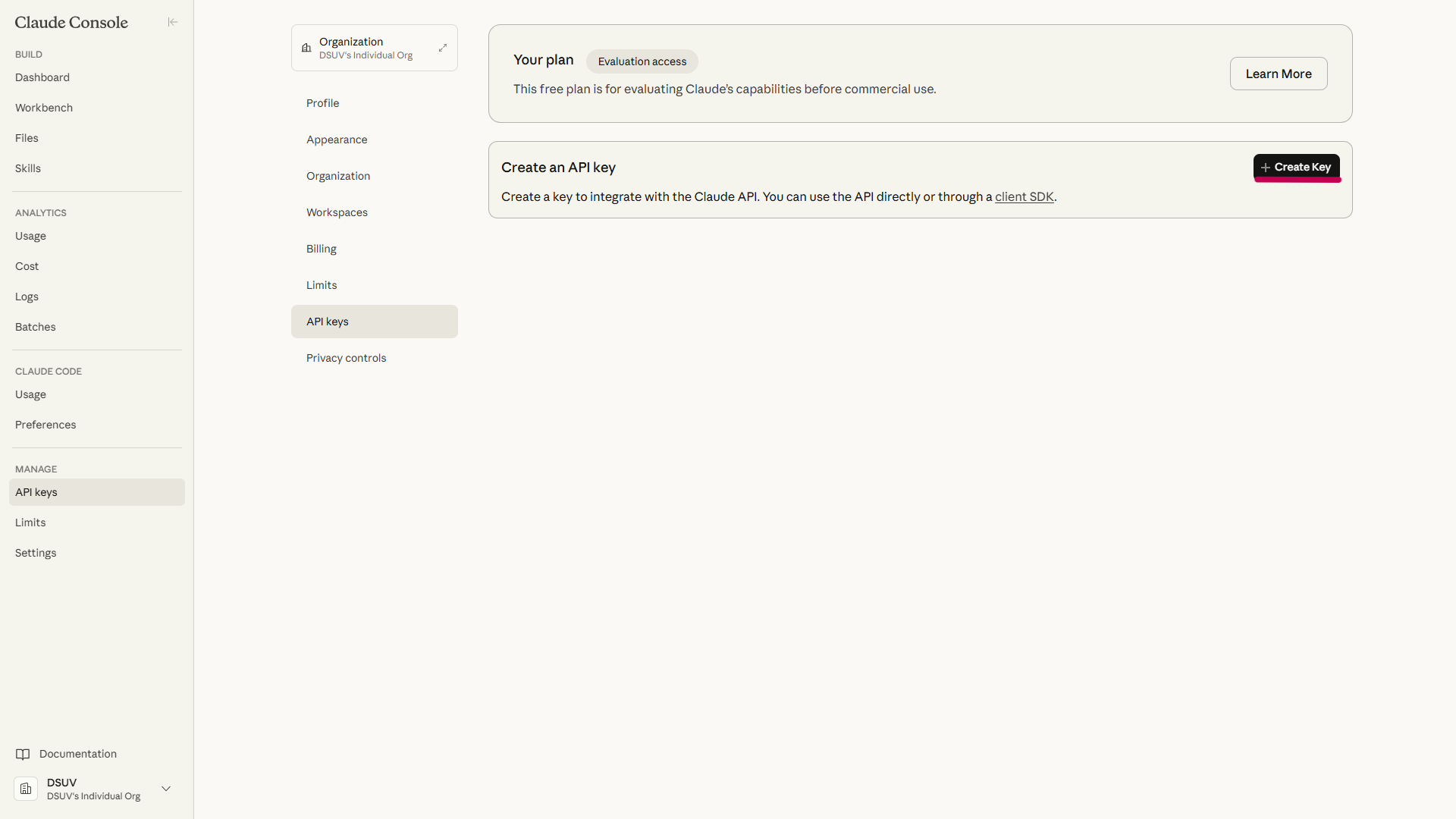Screen dimensions: 1456x819
Task: Click the DSUV account building icon
Action: coord(26,789)
